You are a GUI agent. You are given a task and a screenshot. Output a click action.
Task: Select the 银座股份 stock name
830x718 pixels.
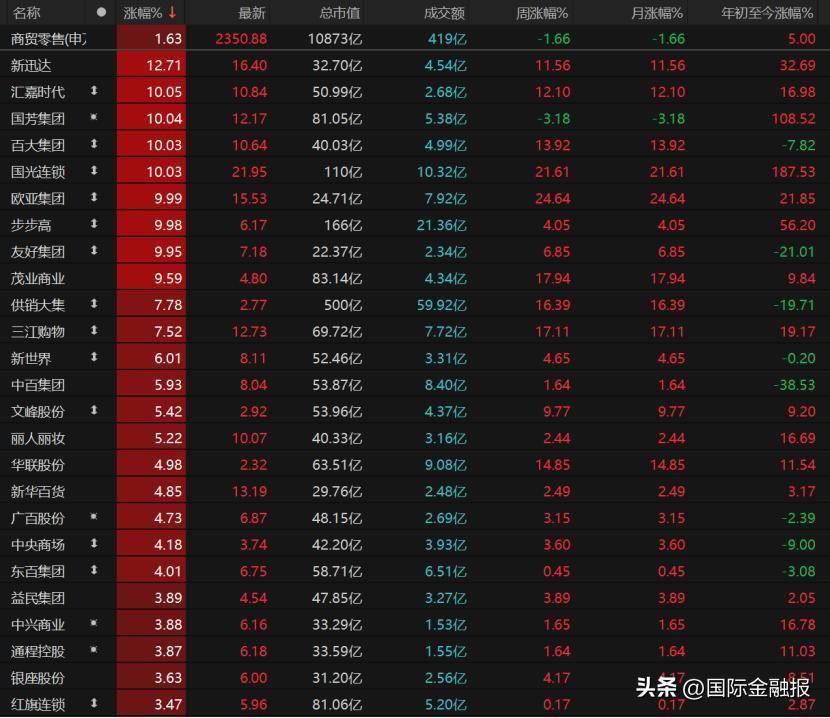click(x=38, y=678)
